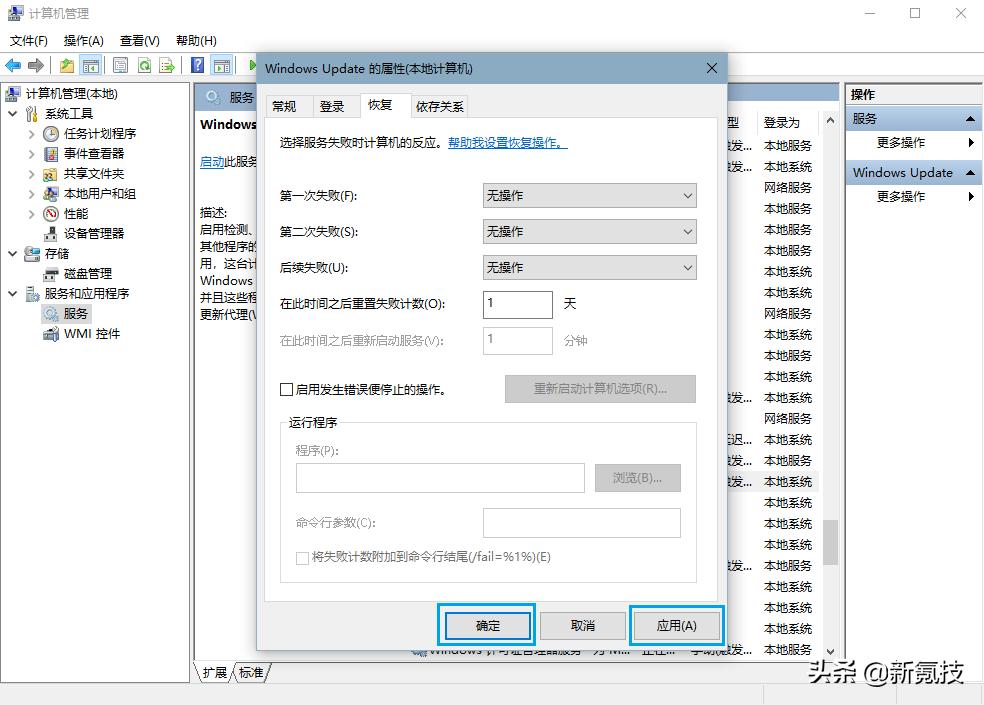984x705 pixels.
Task: Click the green start service arrow icon
Action: pyautogui.click(x=253, y=64)
